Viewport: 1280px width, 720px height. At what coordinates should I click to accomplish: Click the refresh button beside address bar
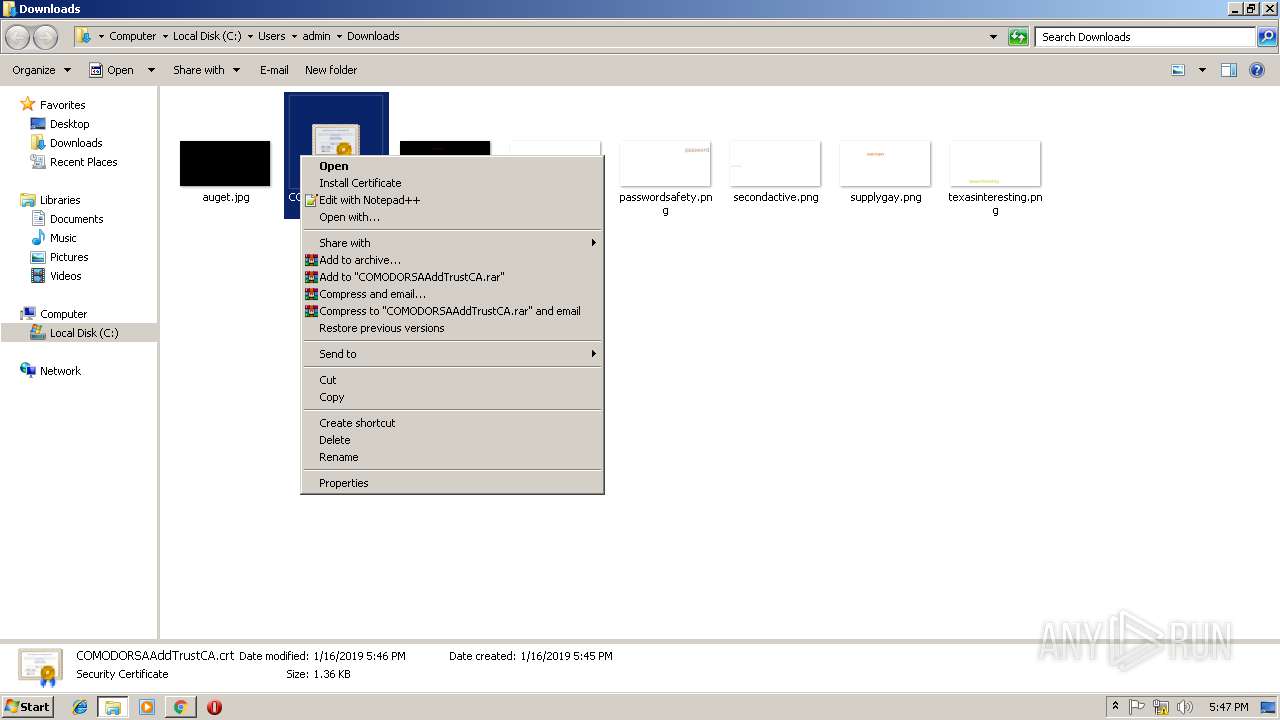[1018, 37]
